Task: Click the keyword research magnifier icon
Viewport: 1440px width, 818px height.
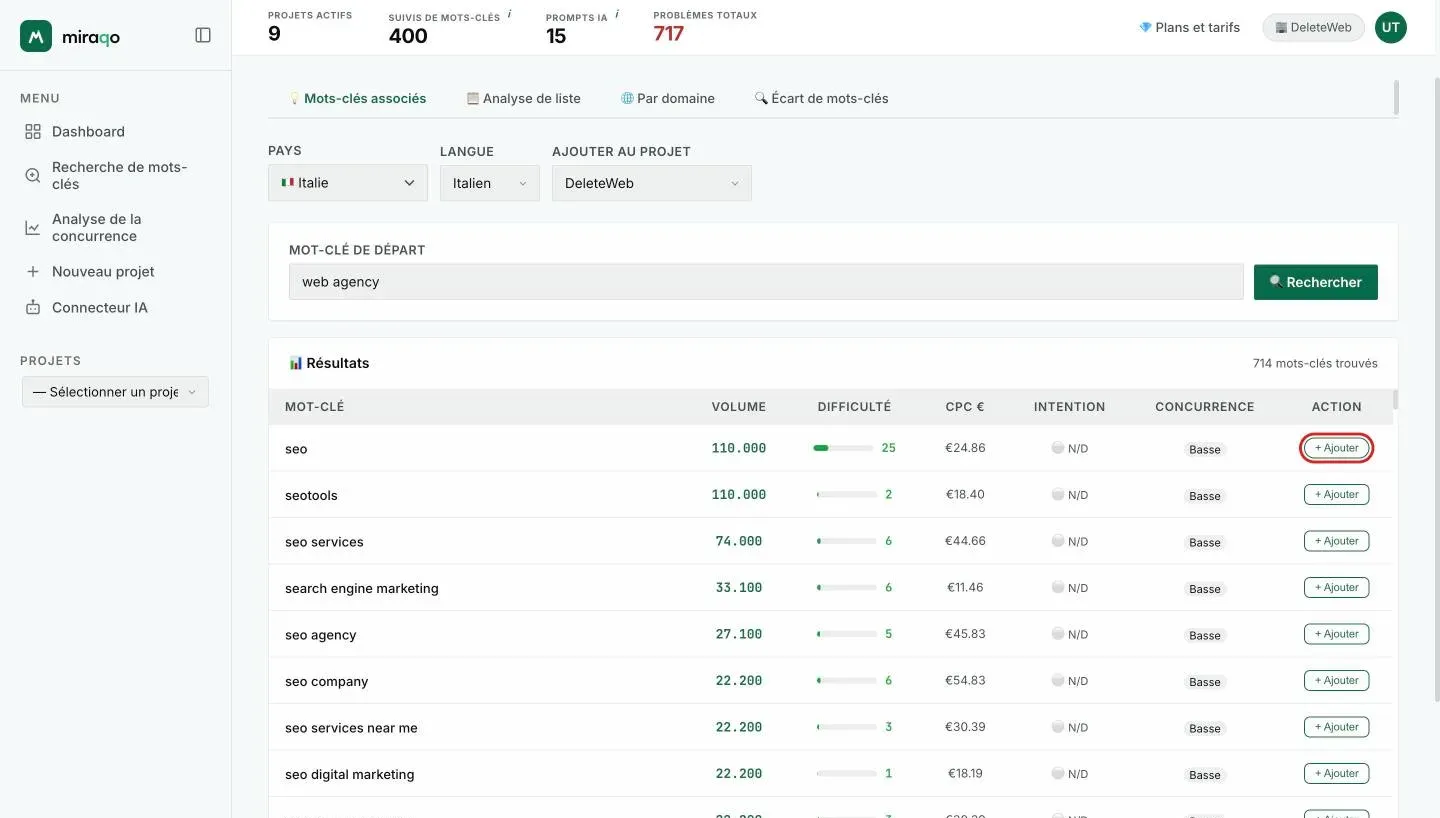Action: (x=33, y=176)
